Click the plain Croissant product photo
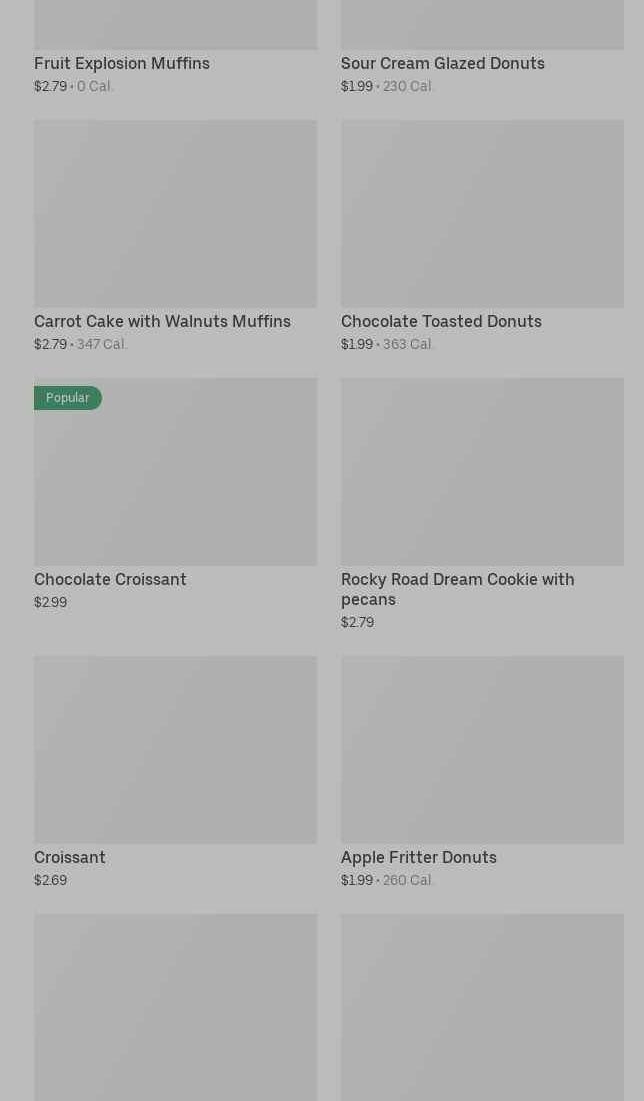 [x=175, y=749]
